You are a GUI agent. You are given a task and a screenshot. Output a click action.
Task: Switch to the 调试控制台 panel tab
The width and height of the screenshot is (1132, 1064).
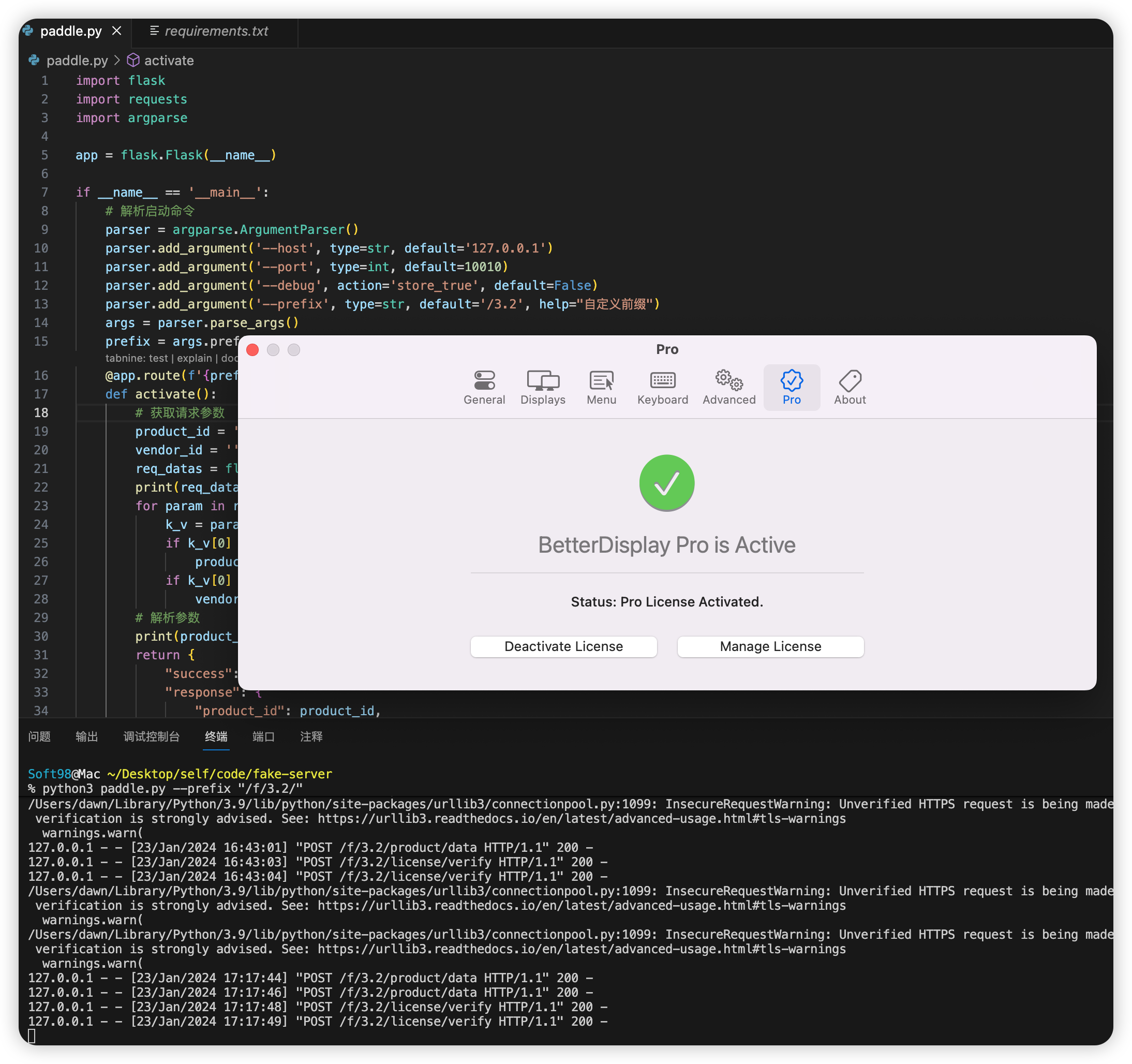coord(152,736)
